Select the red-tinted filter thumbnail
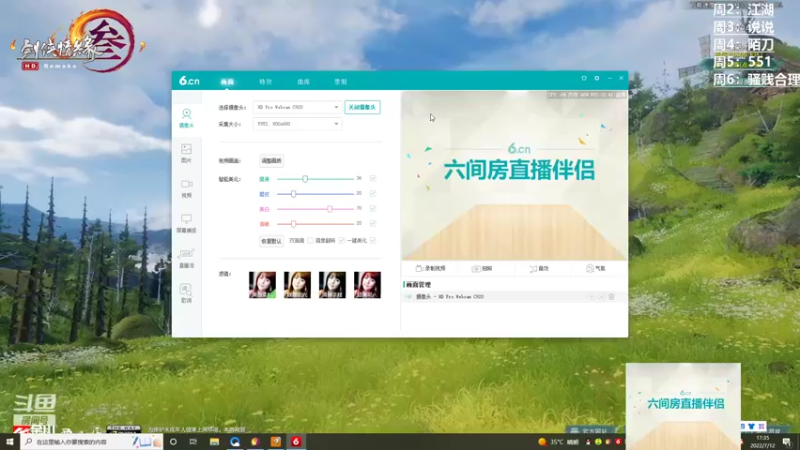 367,285
